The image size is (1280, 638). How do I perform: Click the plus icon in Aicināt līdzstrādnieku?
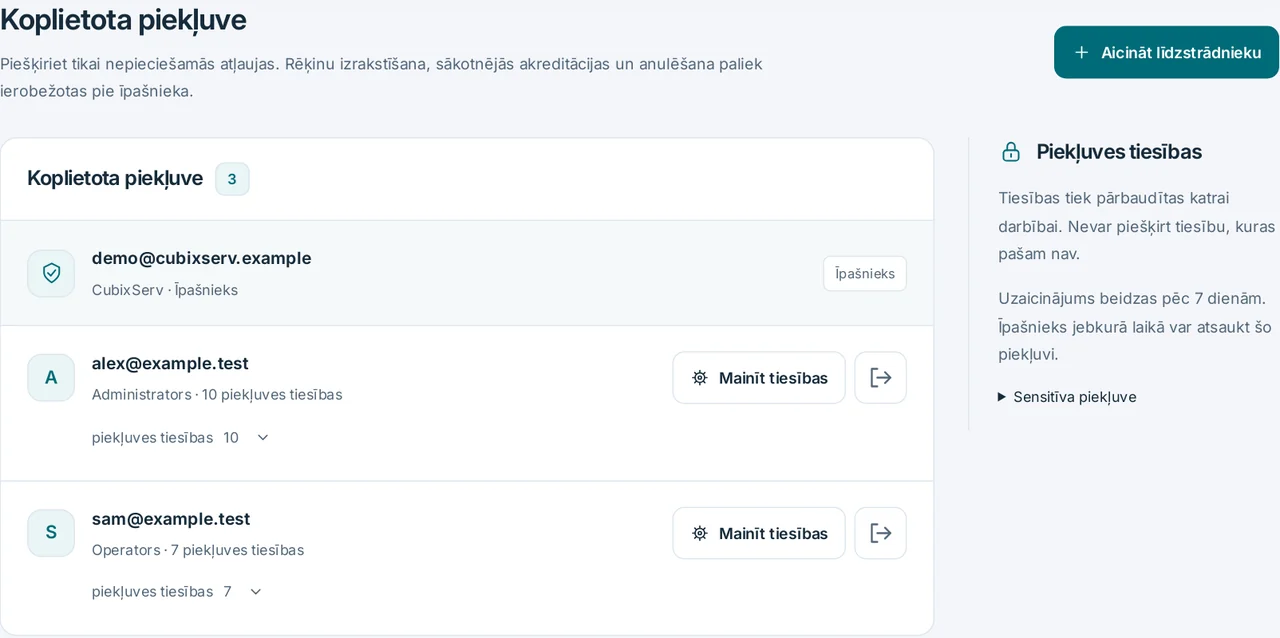pyautogui.click(x=1081, y=52)
